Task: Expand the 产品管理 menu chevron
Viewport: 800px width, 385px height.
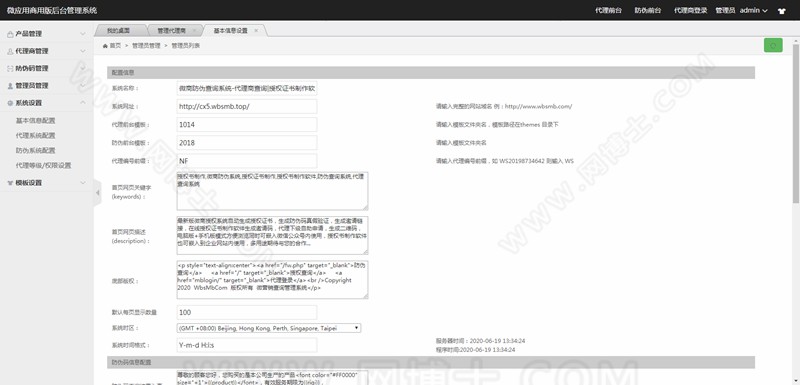Action: 83,34
